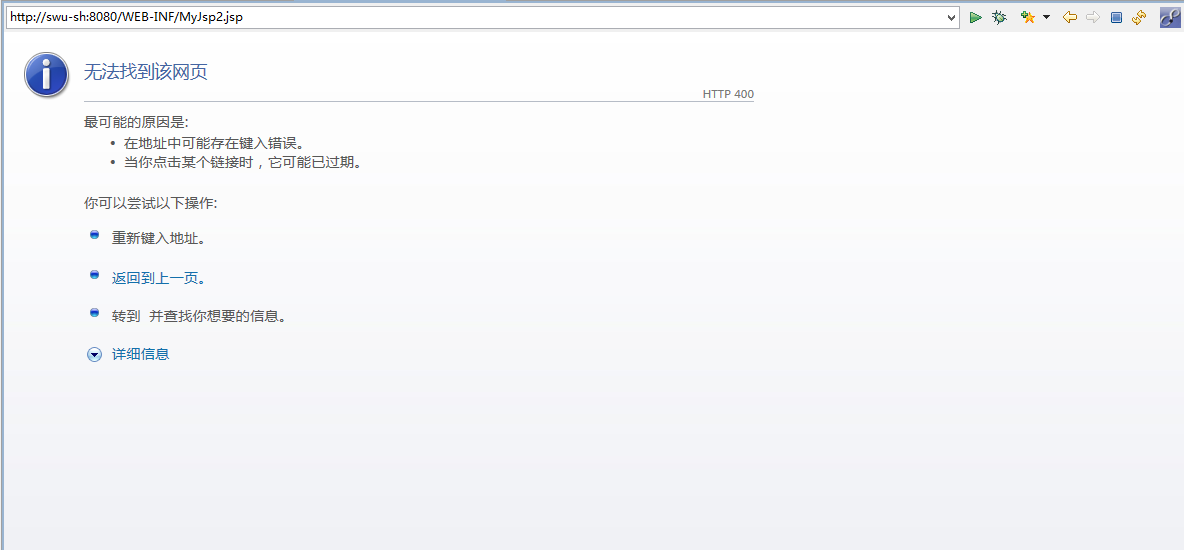The width and height of the screenshot is (1184, 550).
Task: Click the HTTP 400 text
Action: click(728, 94)
